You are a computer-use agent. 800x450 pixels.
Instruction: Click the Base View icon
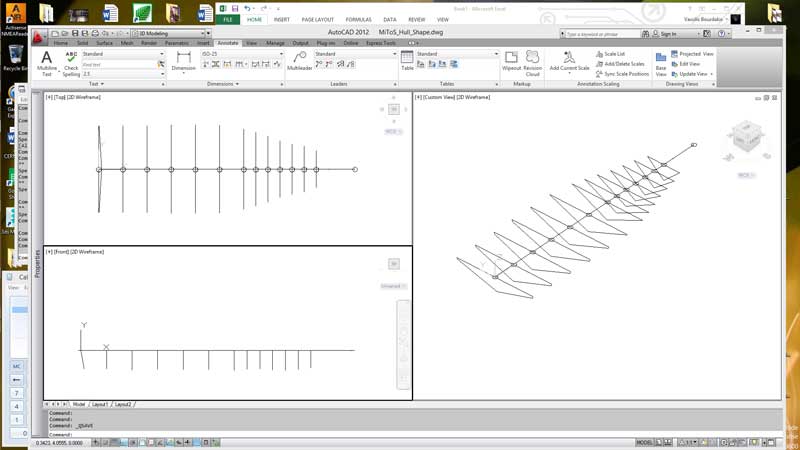tap(661, 63)
